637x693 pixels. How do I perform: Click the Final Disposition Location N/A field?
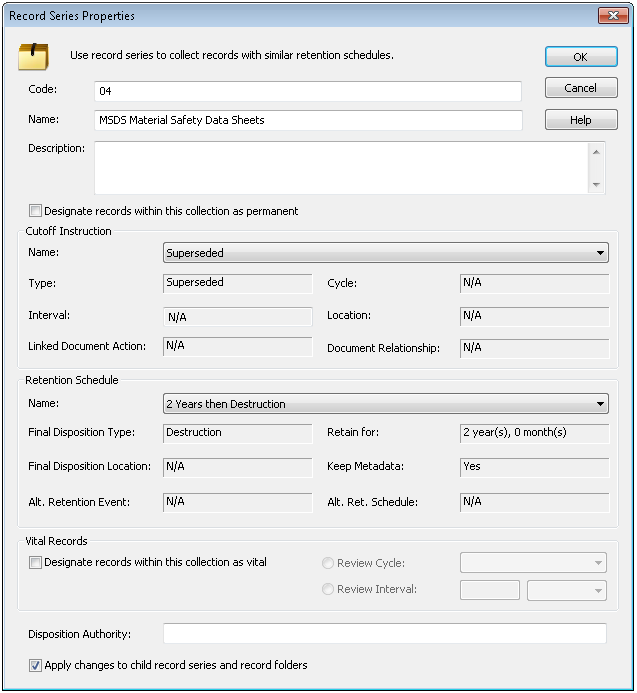238,468
